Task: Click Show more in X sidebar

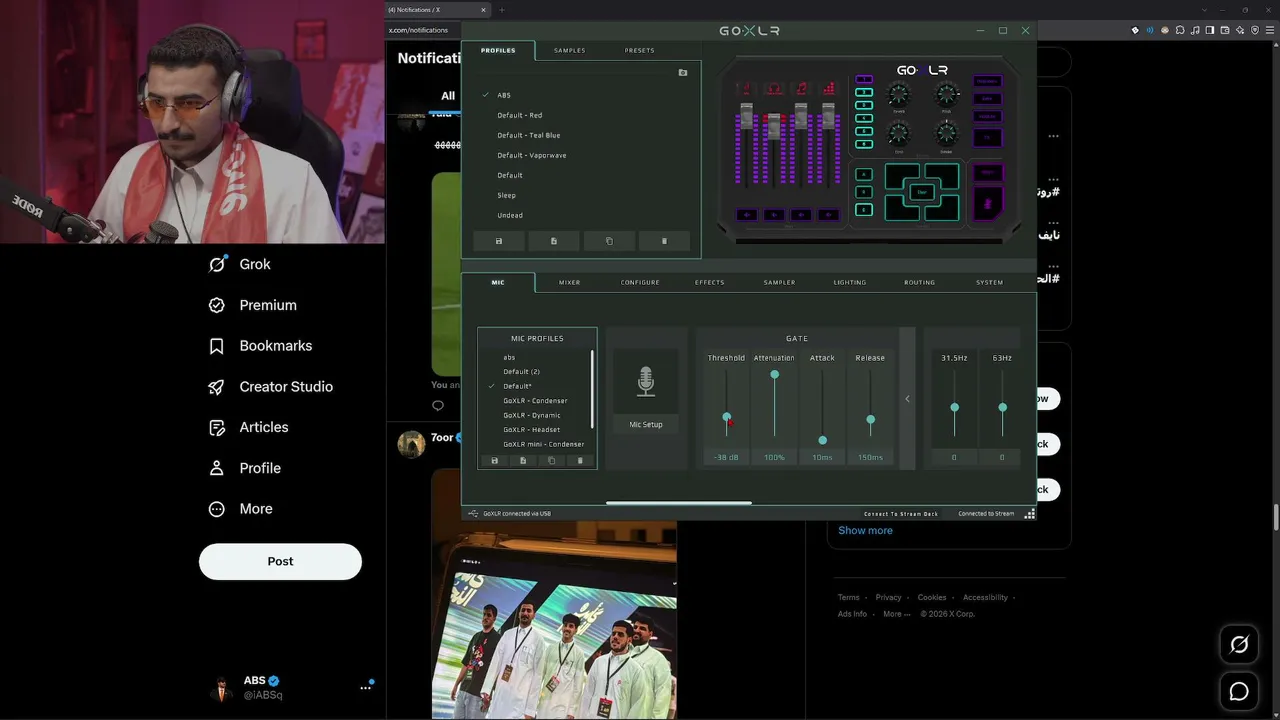Action: coord(865,531)
